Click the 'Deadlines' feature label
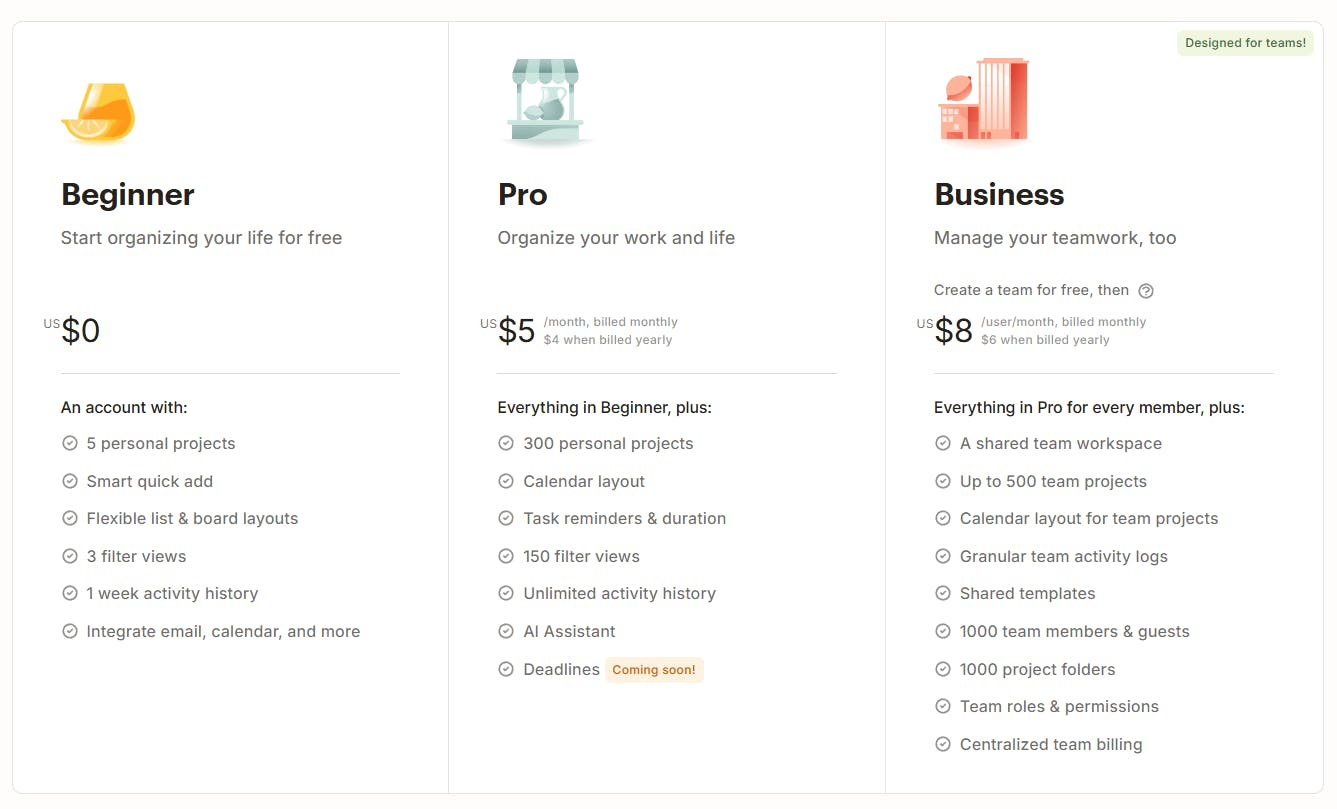 coord(562,669)
